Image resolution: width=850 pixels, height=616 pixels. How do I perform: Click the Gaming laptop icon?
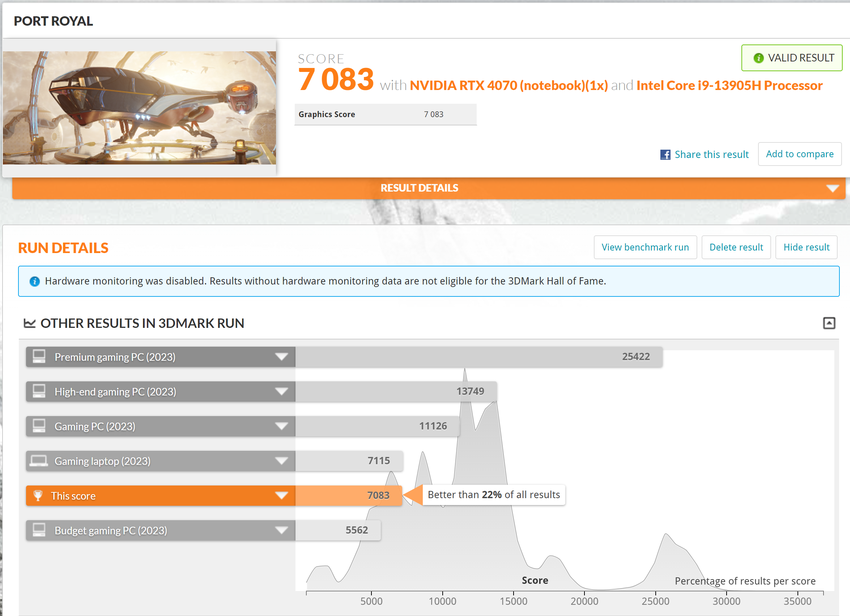[x=39, y=461]
